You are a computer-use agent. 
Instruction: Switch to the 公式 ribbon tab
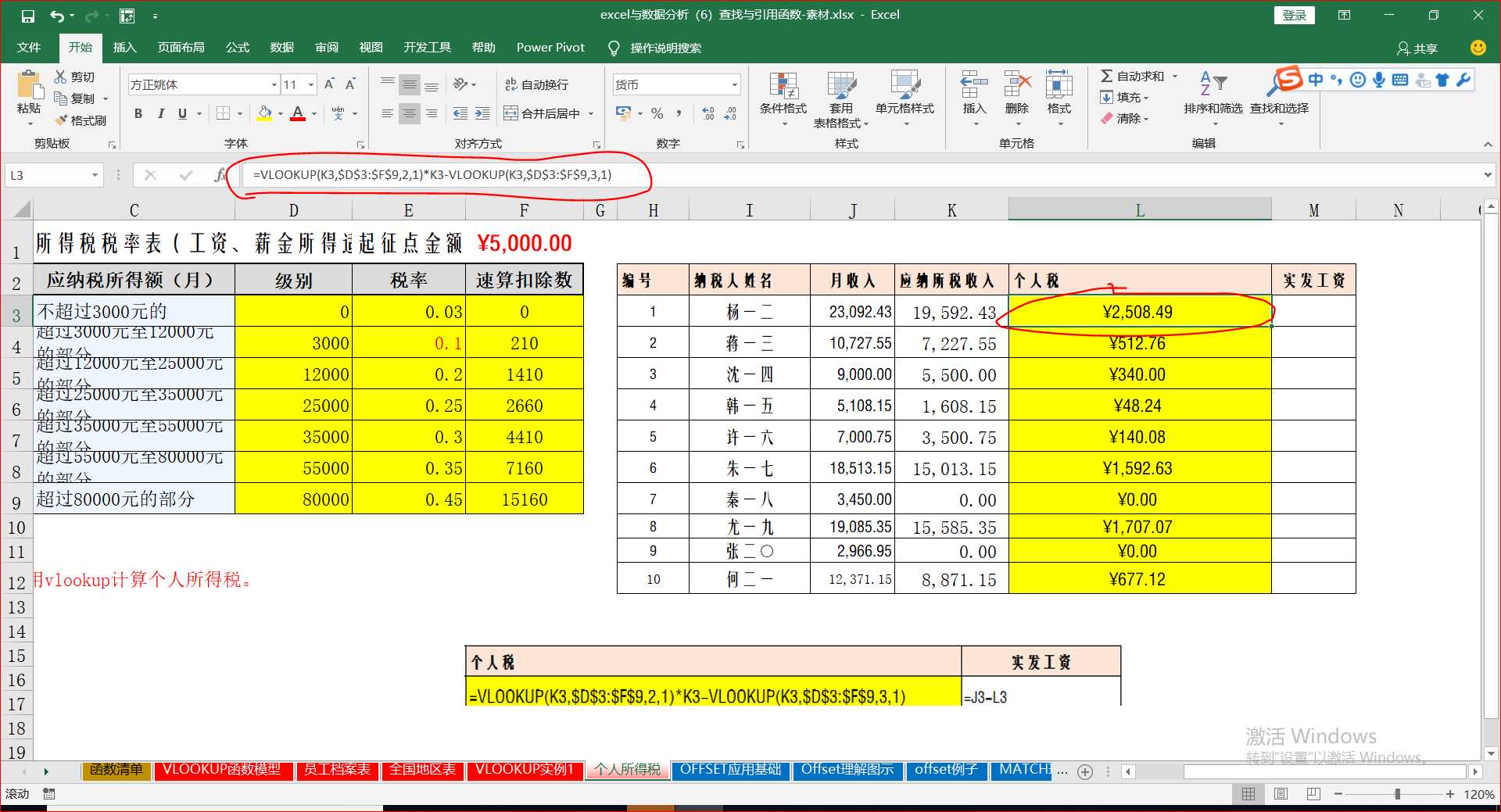pos(238,48)
